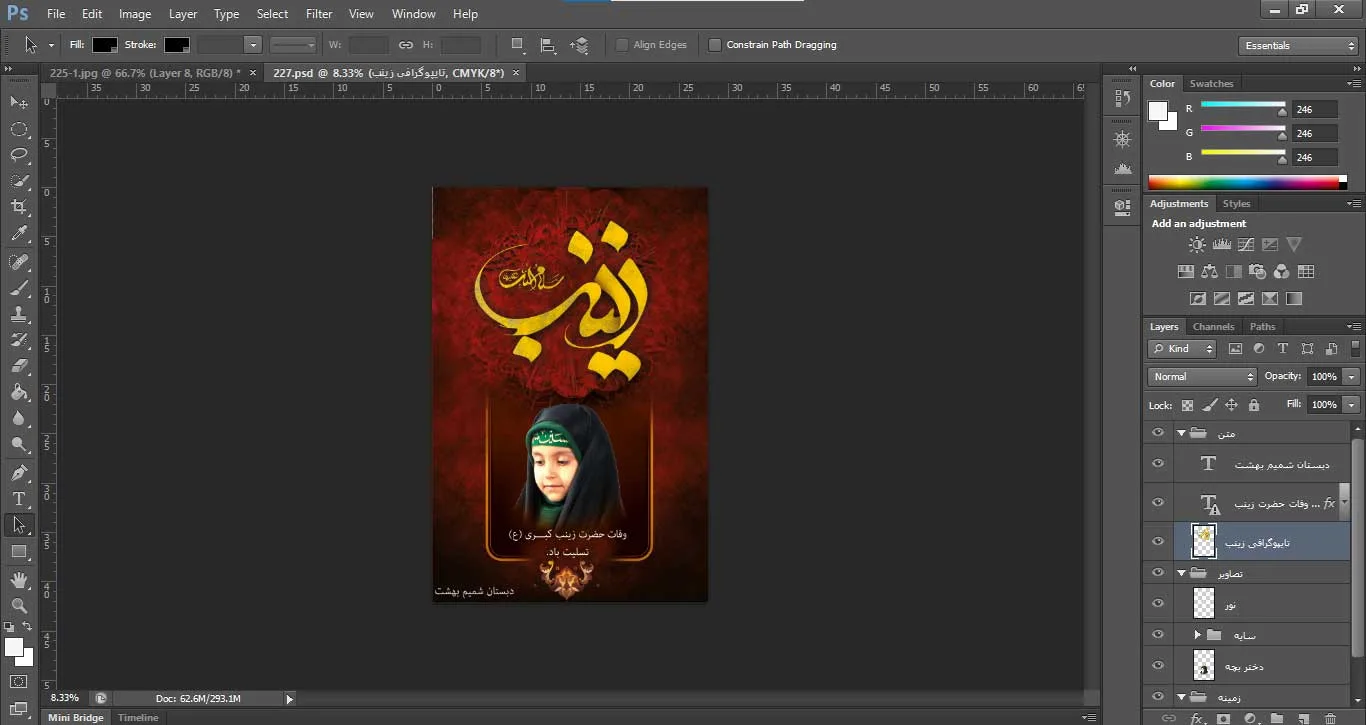Select the Dodge tool
Image resolution: width=1366 pixels, height=725 pixels.
(x=19, y=445)
